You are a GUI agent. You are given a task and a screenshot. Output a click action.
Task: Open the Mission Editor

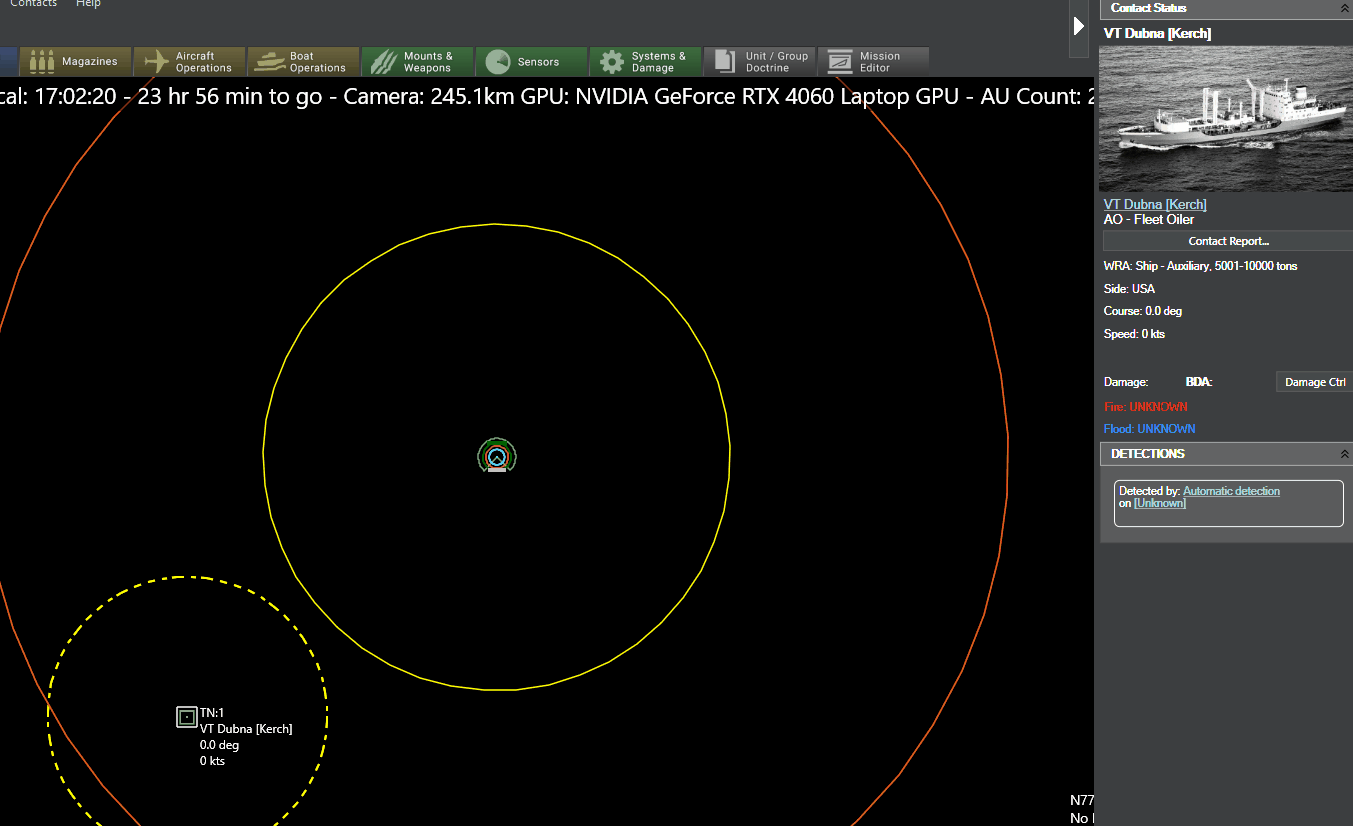click(x=873, y=62)
